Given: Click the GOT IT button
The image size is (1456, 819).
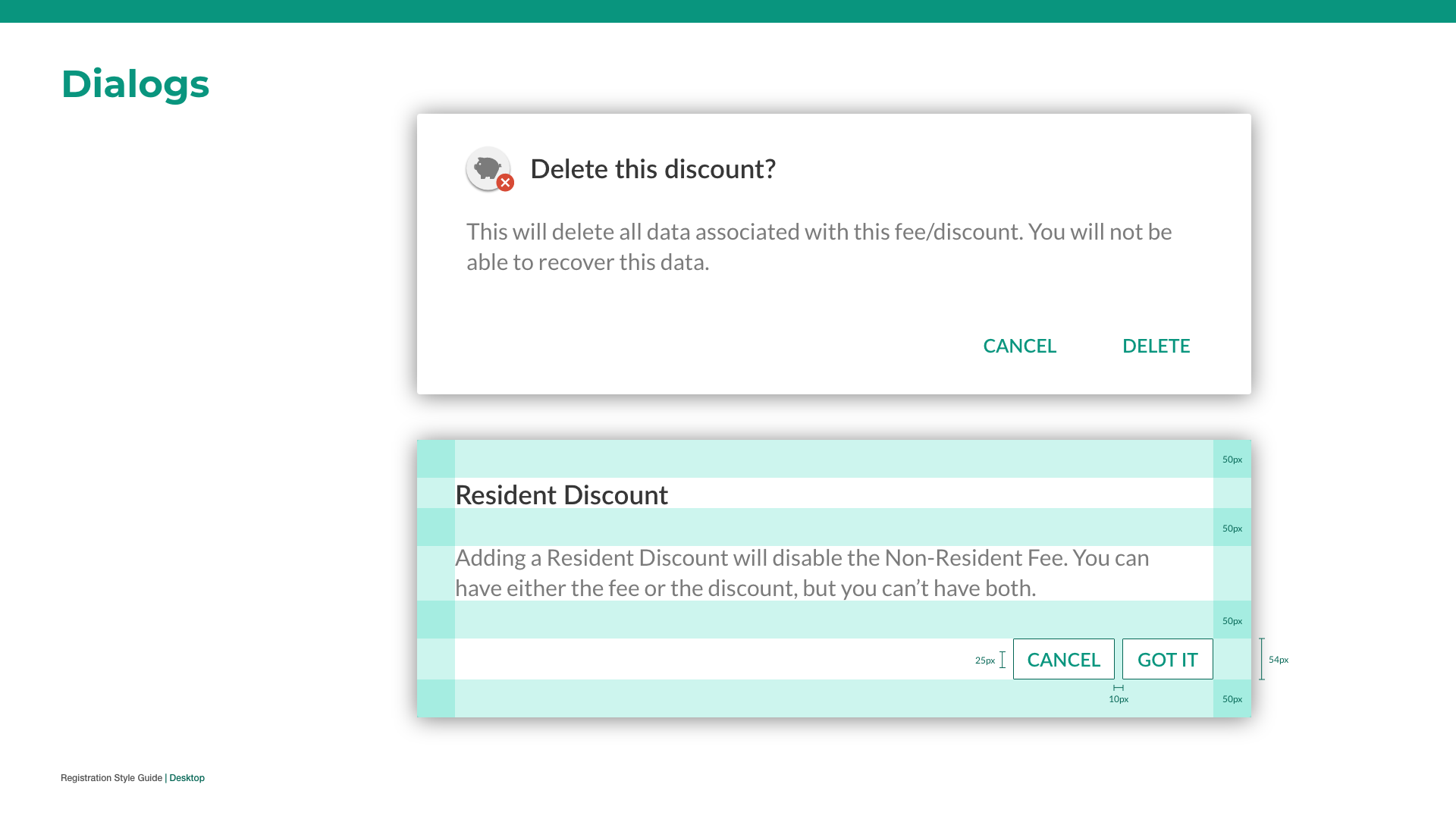Looking at the screenshot, I should pyautogui.click(x=1167, y=659).
